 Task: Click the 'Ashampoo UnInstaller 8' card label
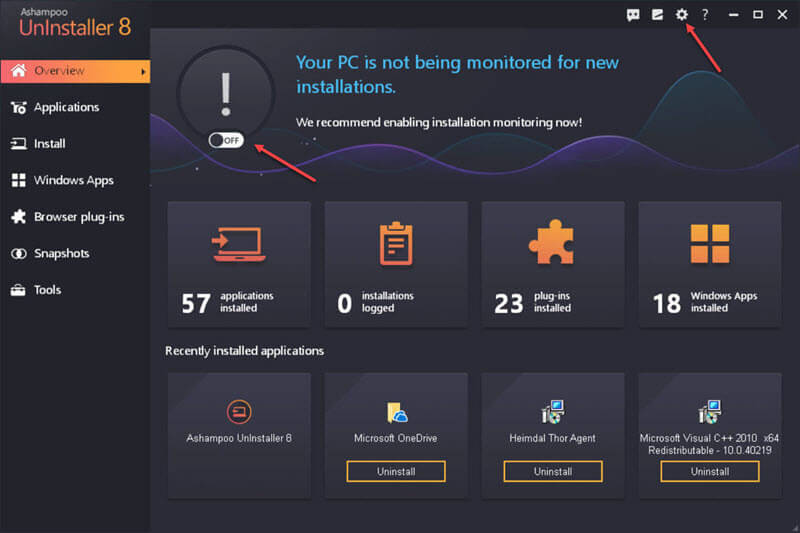coord(239,438)
